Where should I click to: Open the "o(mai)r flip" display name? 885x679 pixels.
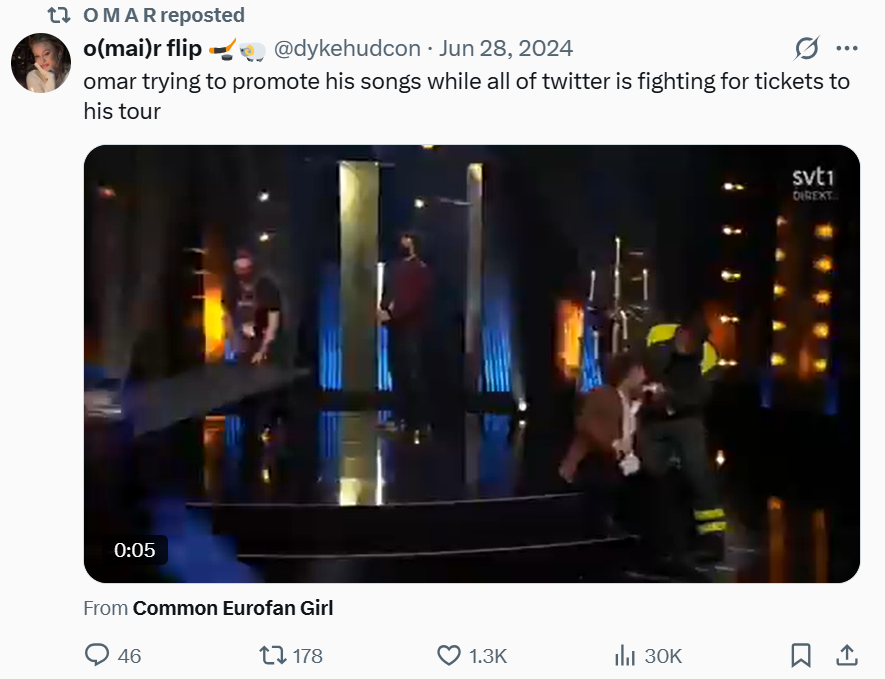pyautogui.click(x=143, y=48)
